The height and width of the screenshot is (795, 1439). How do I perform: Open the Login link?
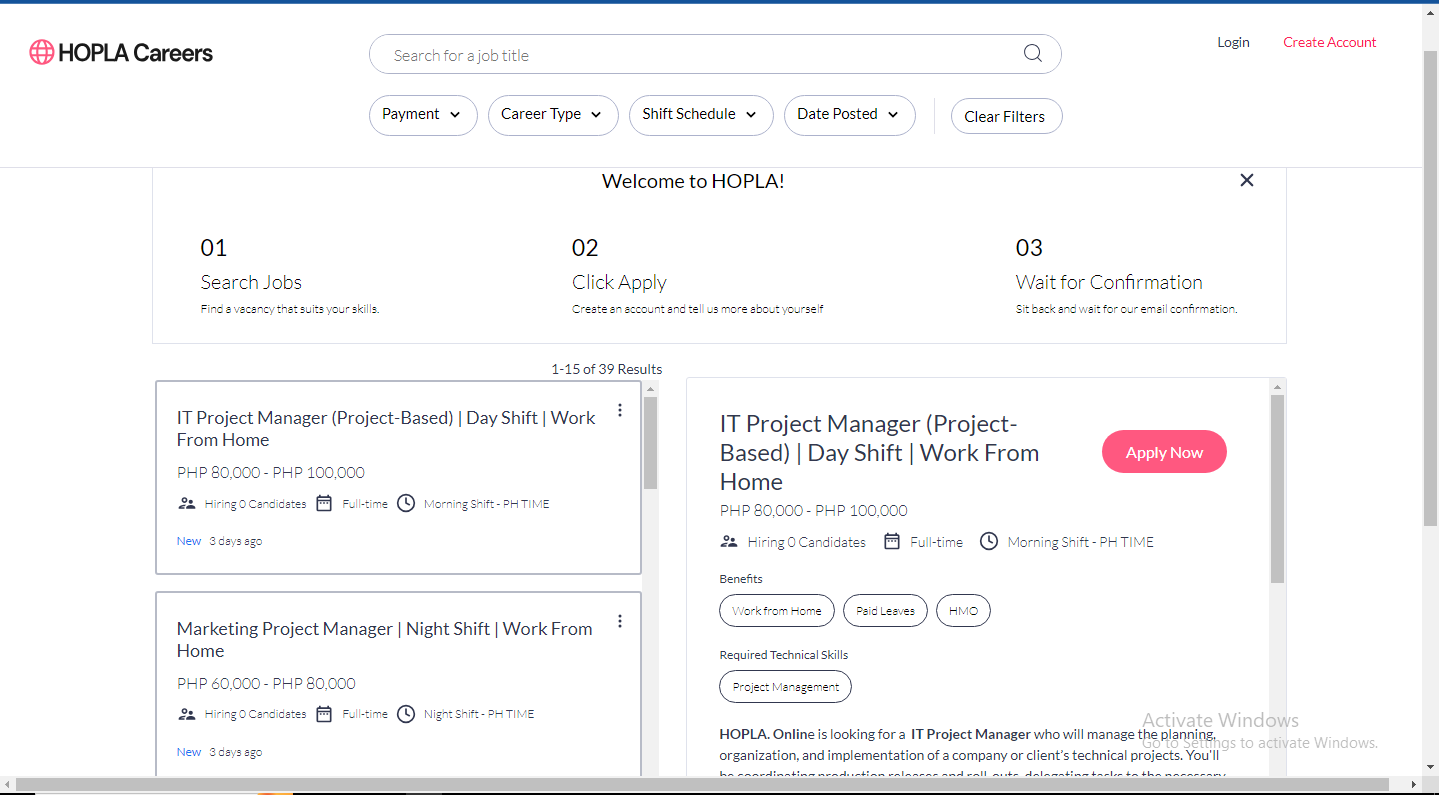click(x=1233, y=42)
